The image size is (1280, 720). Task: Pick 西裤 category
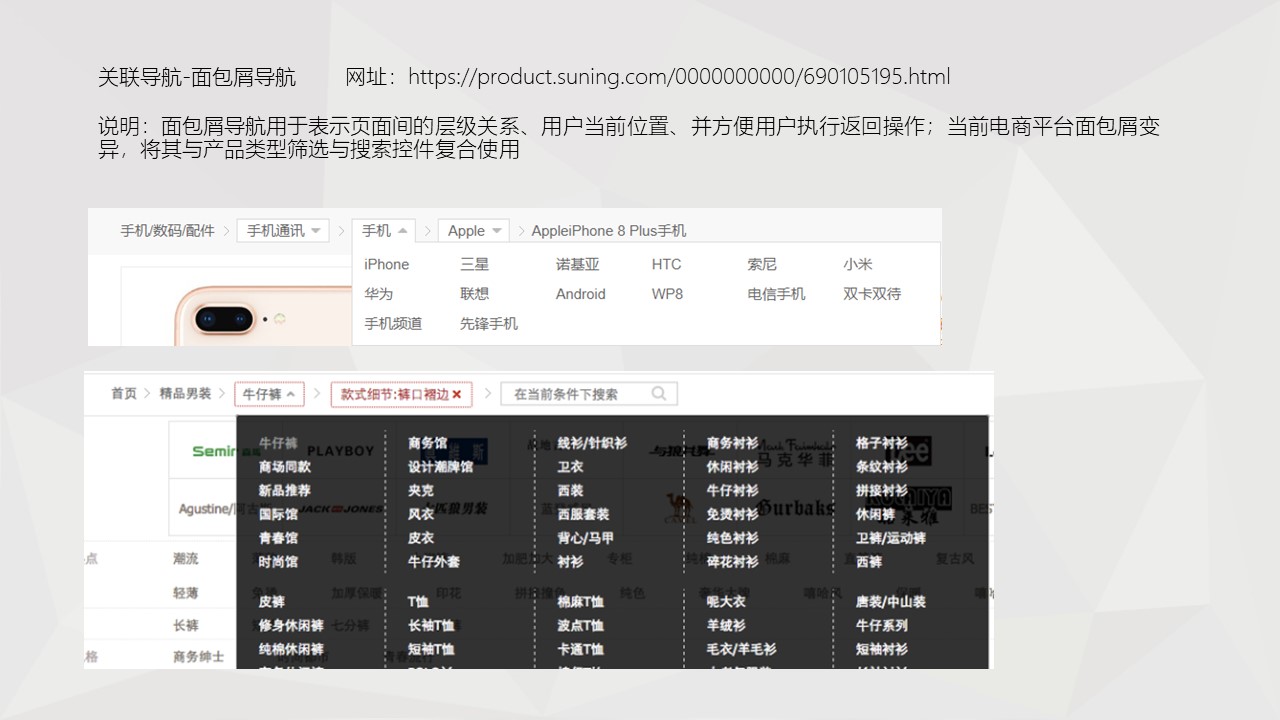868,562
